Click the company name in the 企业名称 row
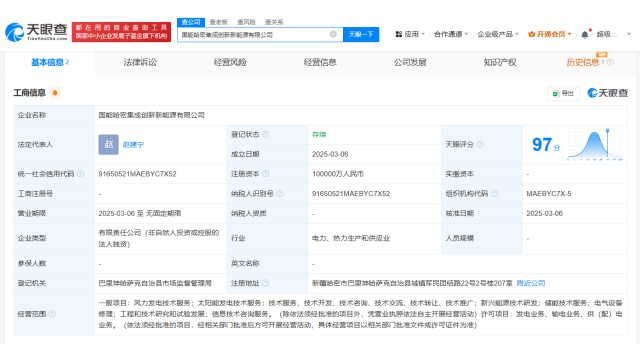This screenshot has width=640, height=360. (x=151, y=115)
